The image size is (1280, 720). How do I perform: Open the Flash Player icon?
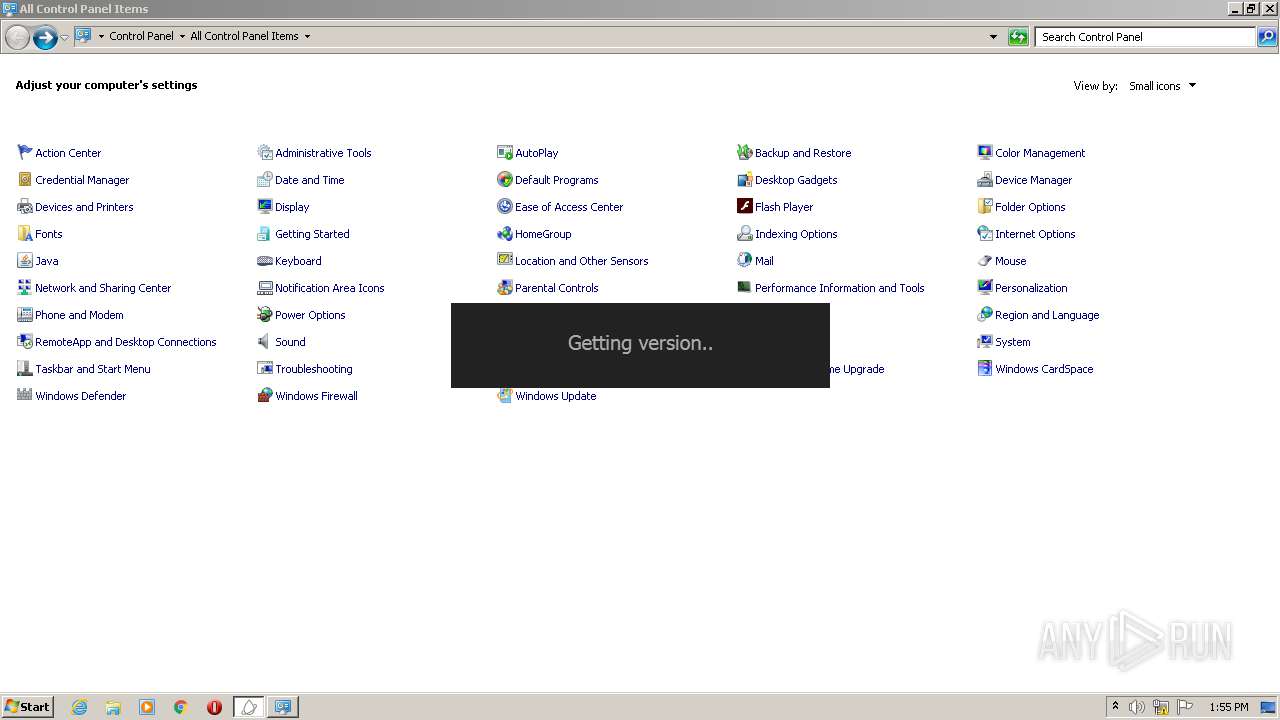pyautogui.click(x=745, y=207)
